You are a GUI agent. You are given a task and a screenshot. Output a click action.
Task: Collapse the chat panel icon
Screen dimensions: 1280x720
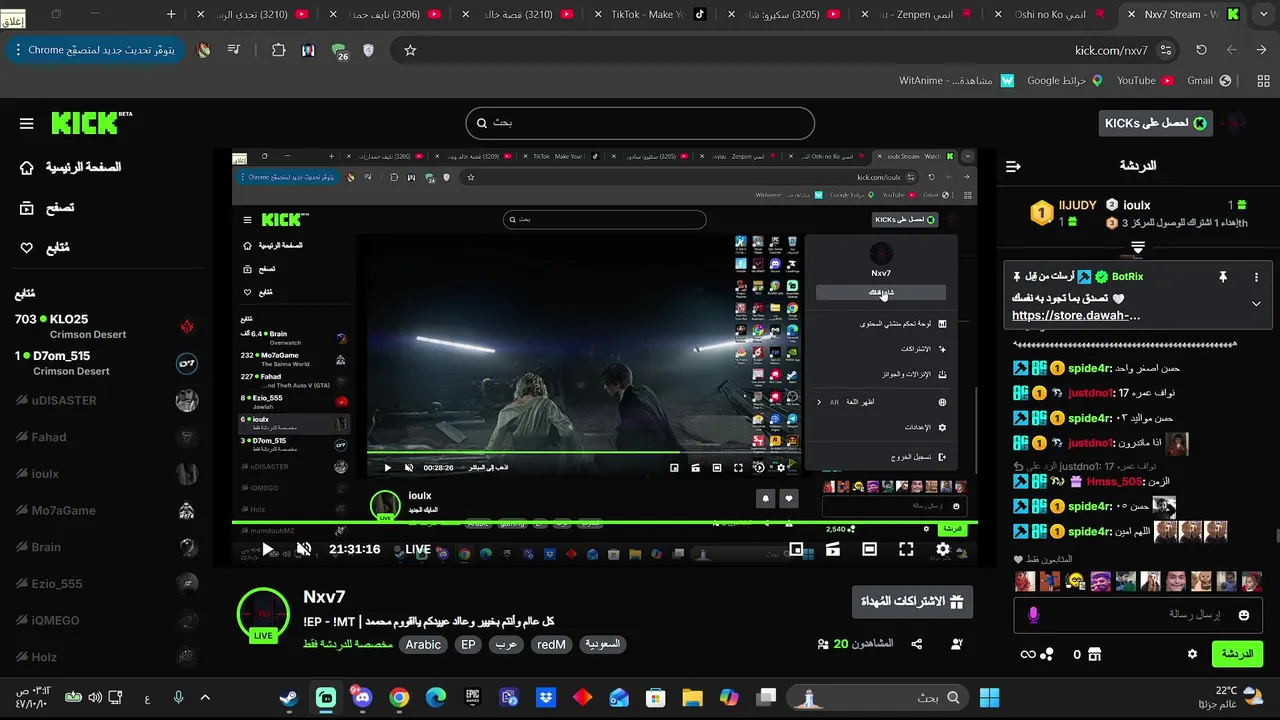(1013, 166)
